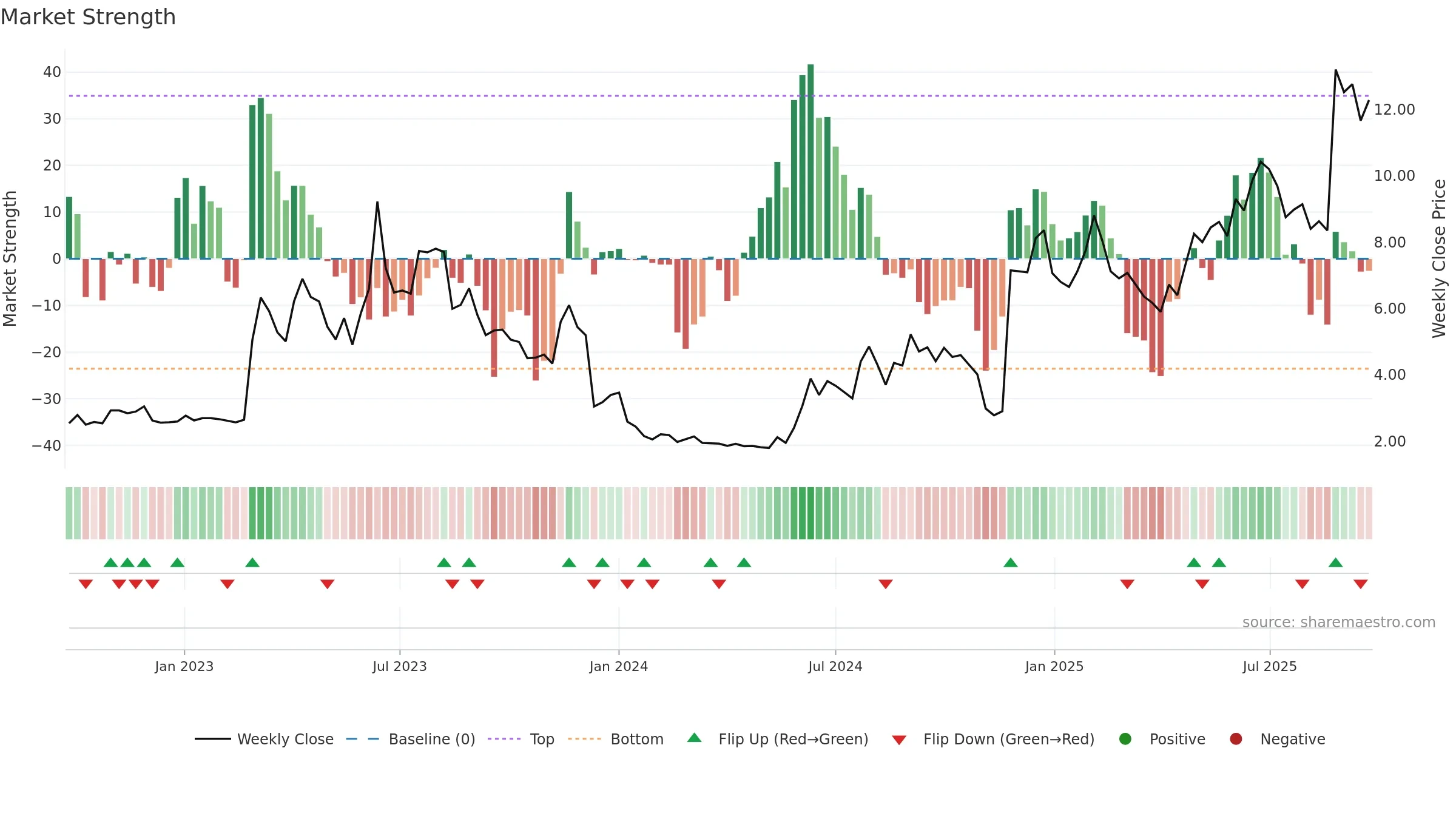
Task: Click the first green flip-up marker at chart start
Action: [x=110, y=562]
